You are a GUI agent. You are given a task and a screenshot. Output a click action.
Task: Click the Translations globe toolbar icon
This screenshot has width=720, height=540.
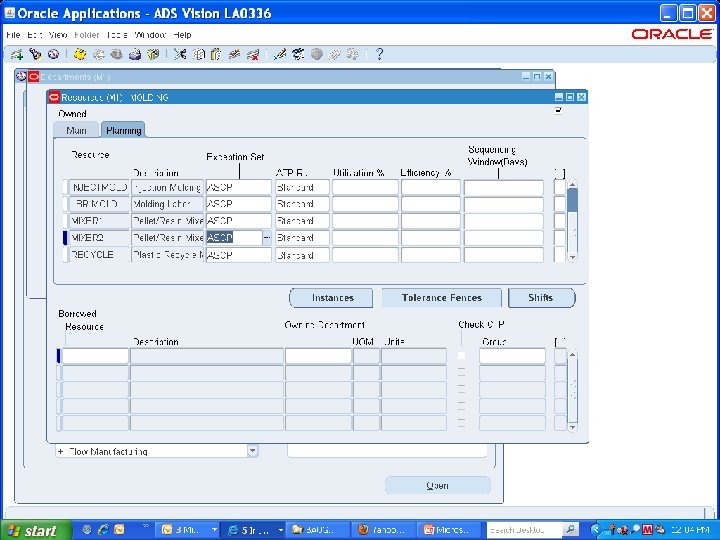[x=316, y=55]
